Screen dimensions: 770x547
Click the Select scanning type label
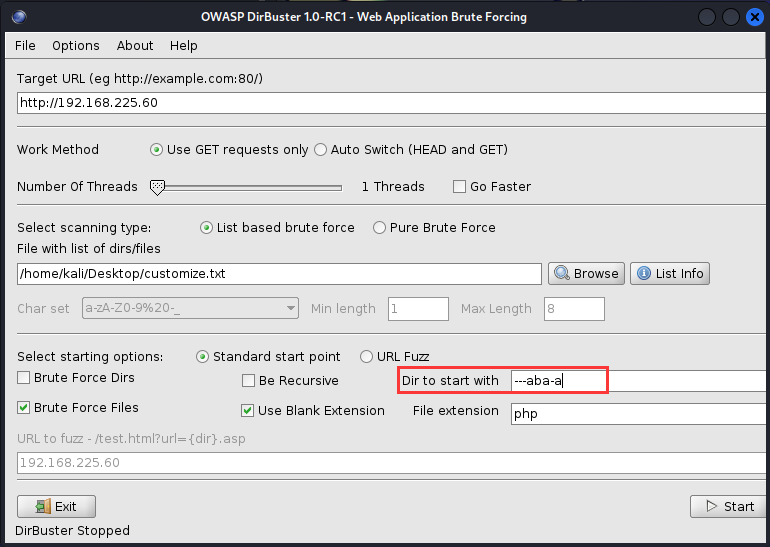tap(84, 228)
